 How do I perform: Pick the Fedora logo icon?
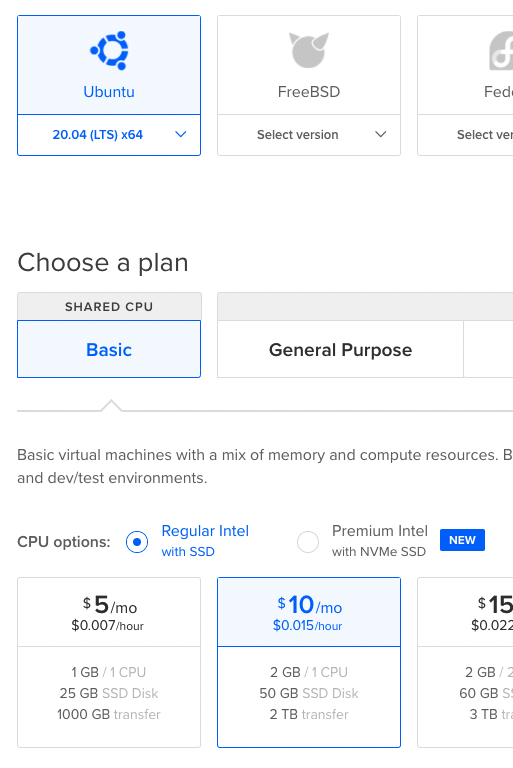click(501, 51)
